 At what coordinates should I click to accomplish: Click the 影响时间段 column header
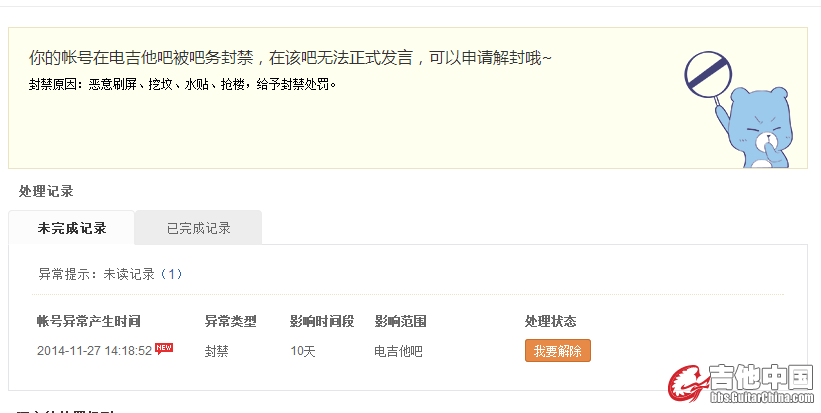pos(322,321)
